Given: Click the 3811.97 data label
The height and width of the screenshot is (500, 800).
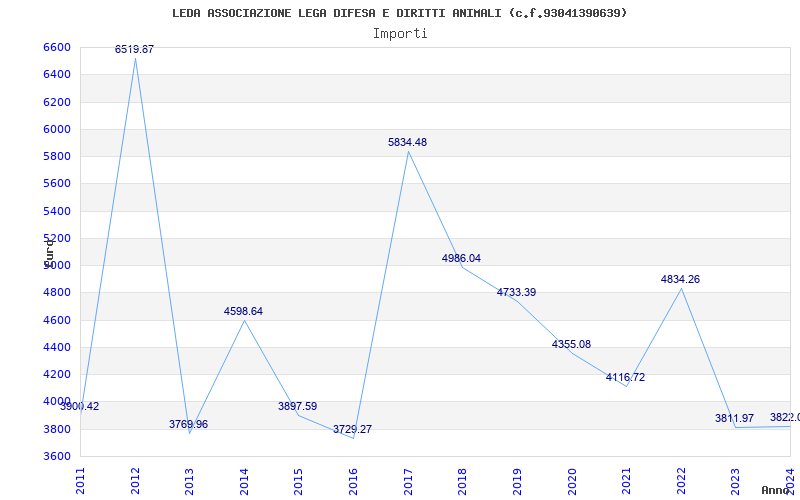Looking at the screenshot, I should [735, 419].
